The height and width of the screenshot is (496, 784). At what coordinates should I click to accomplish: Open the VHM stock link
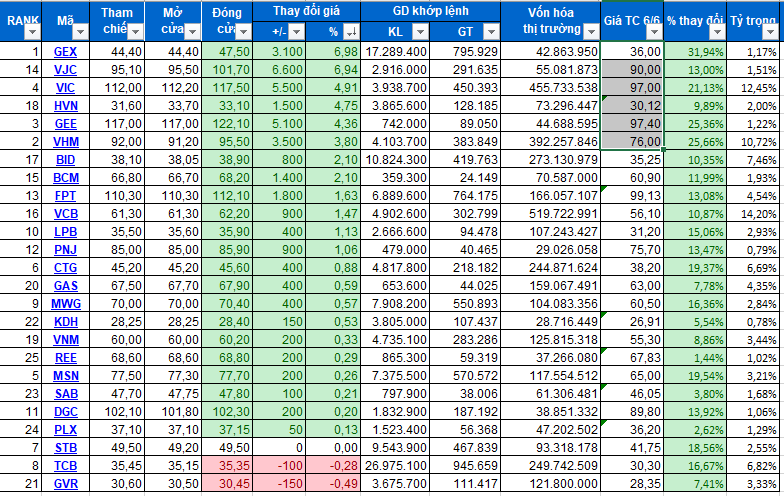[66, 142]
